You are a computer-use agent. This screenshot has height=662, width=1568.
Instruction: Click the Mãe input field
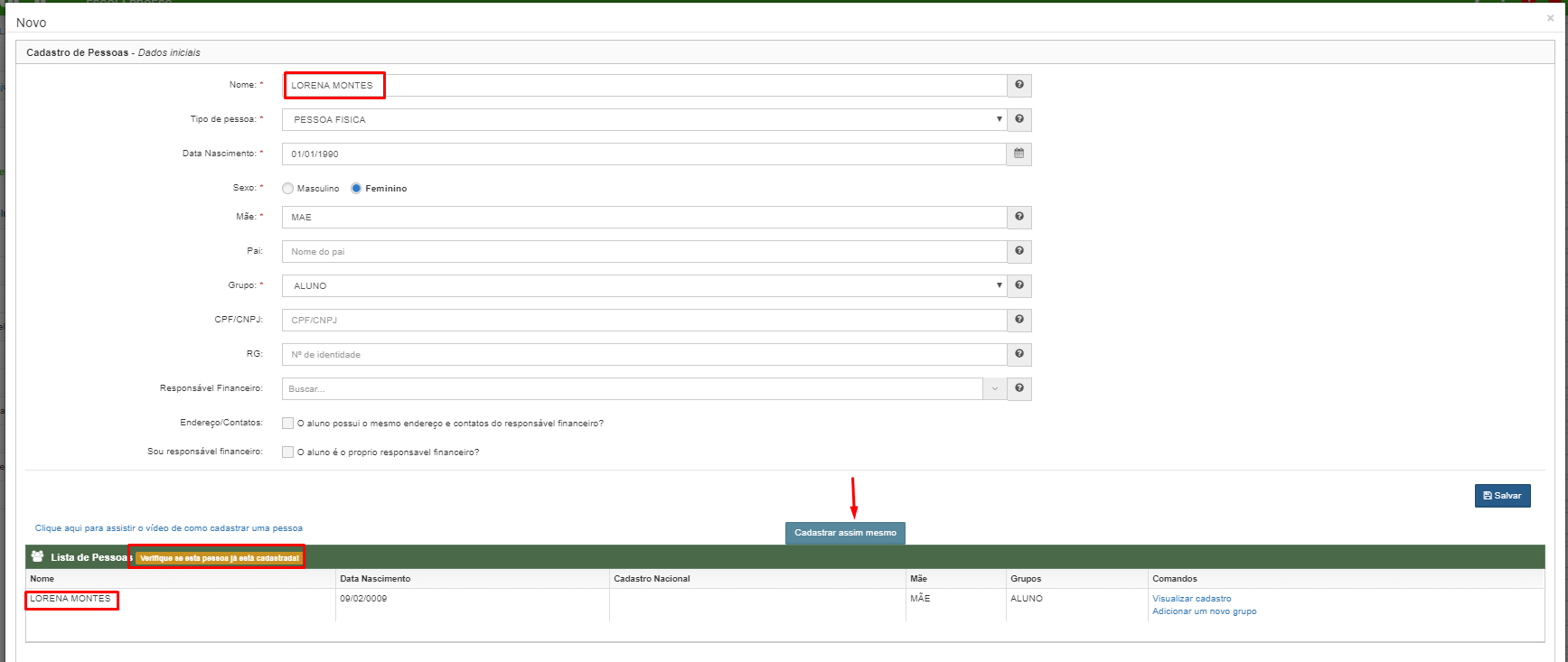[644, 217]
